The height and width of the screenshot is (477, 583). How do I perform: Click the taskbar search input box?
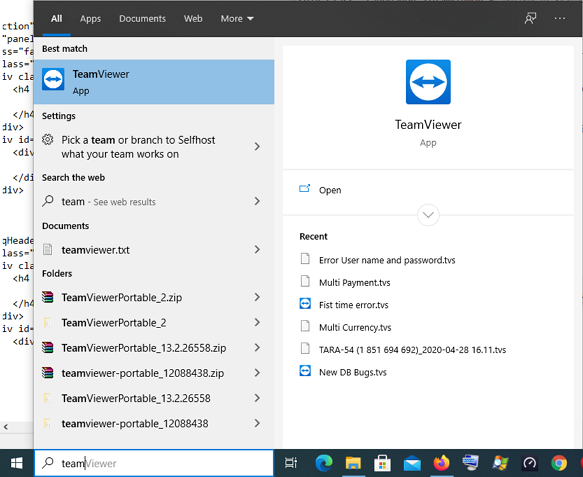pos(154,463)
